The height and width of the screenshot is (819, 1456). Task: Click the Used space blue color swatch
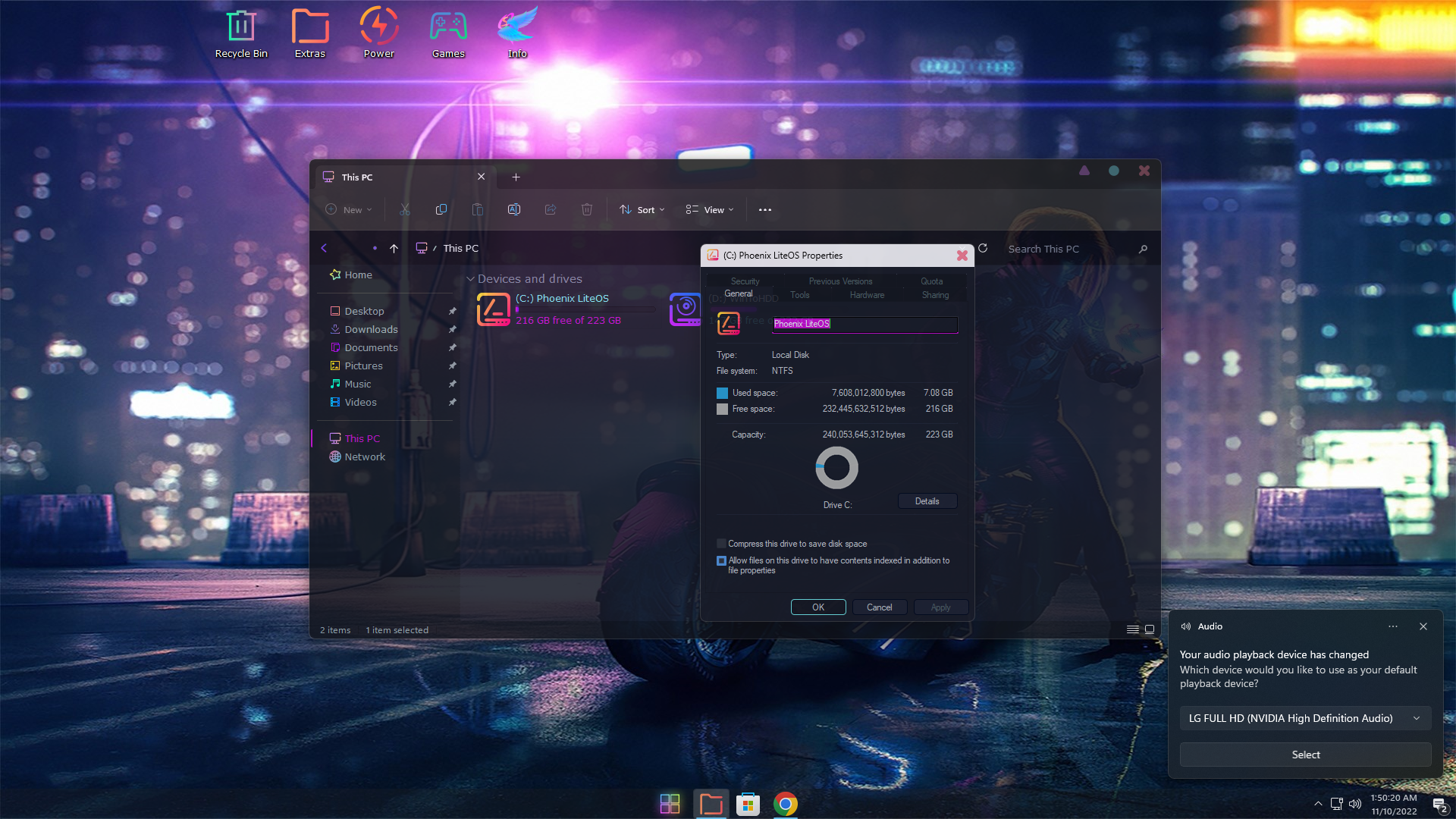click(722, 393)
